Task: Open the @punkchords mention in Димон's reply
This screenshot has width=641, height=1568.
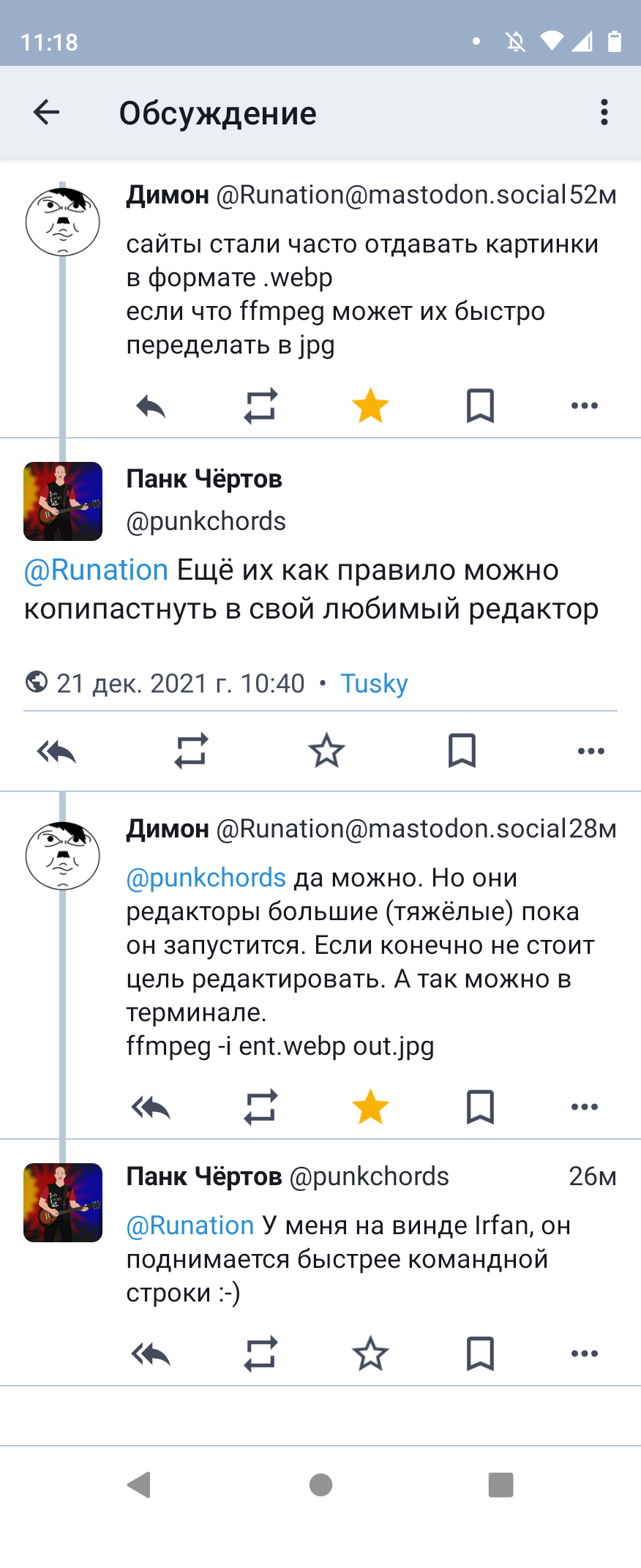Action: [206, 878]
